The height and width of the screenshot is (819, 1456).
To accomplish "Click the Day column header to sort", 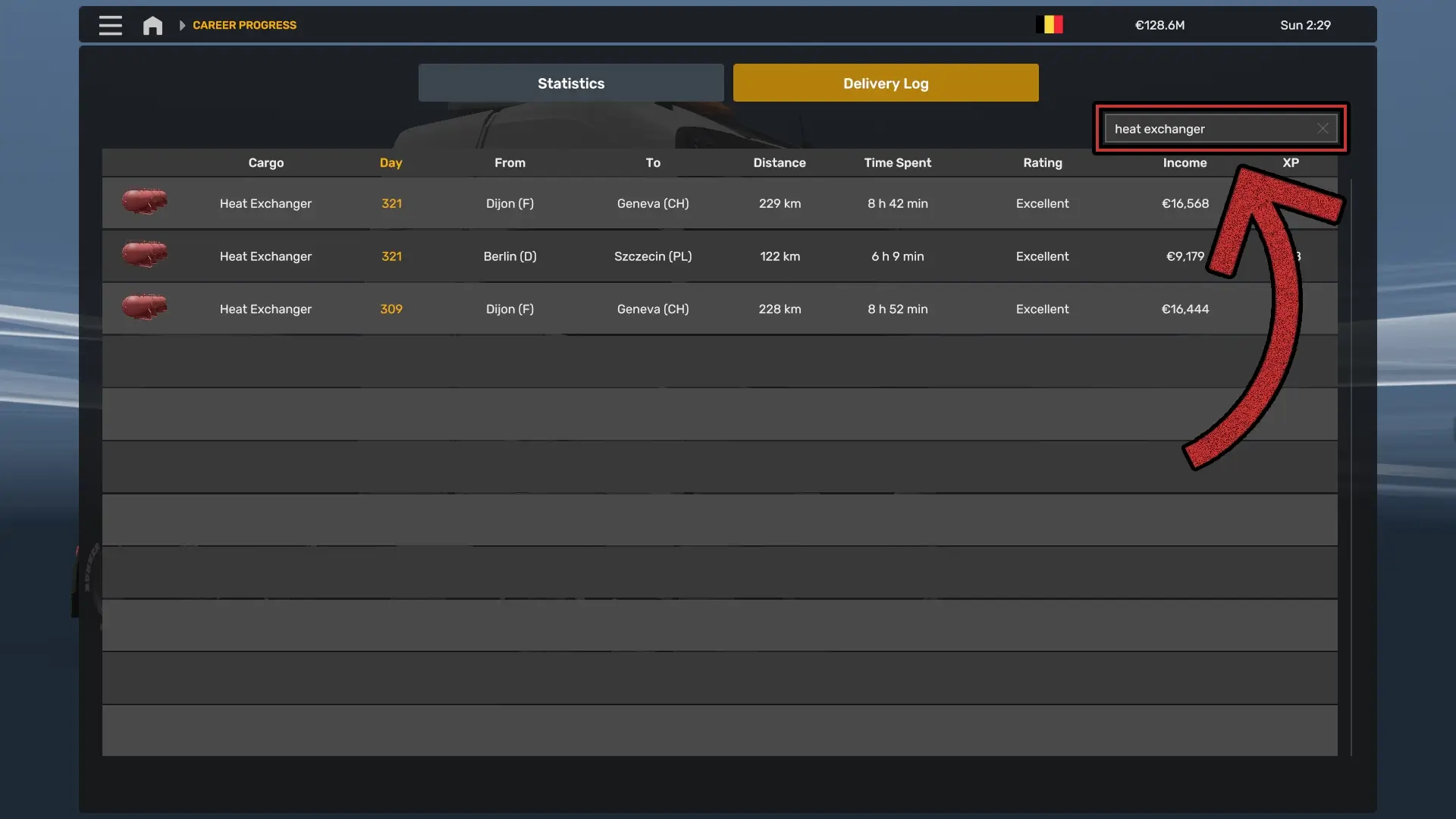I will point(390,162).
